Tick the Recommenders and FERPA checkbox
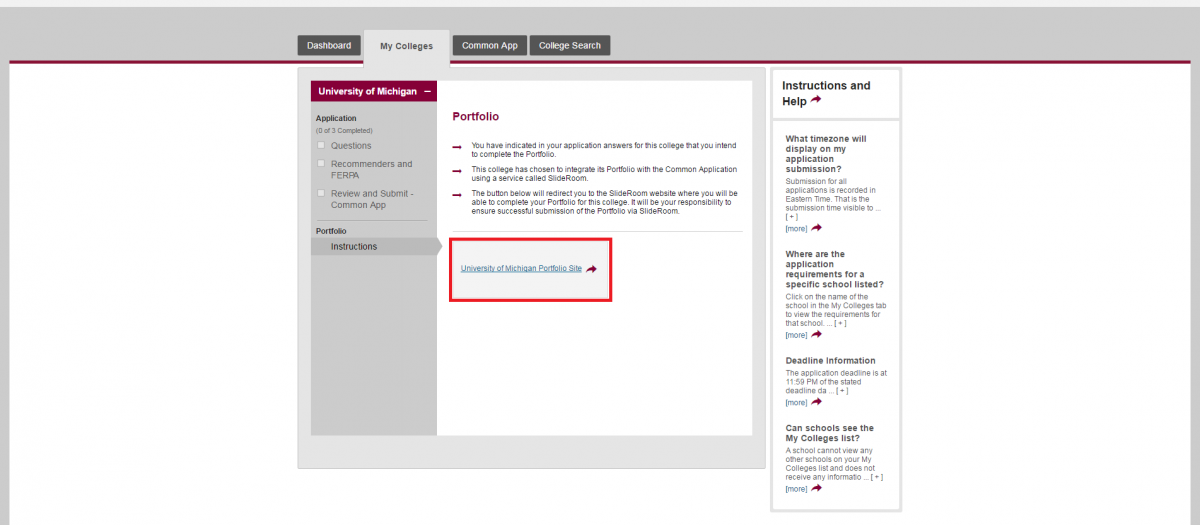 coord(321,163)
